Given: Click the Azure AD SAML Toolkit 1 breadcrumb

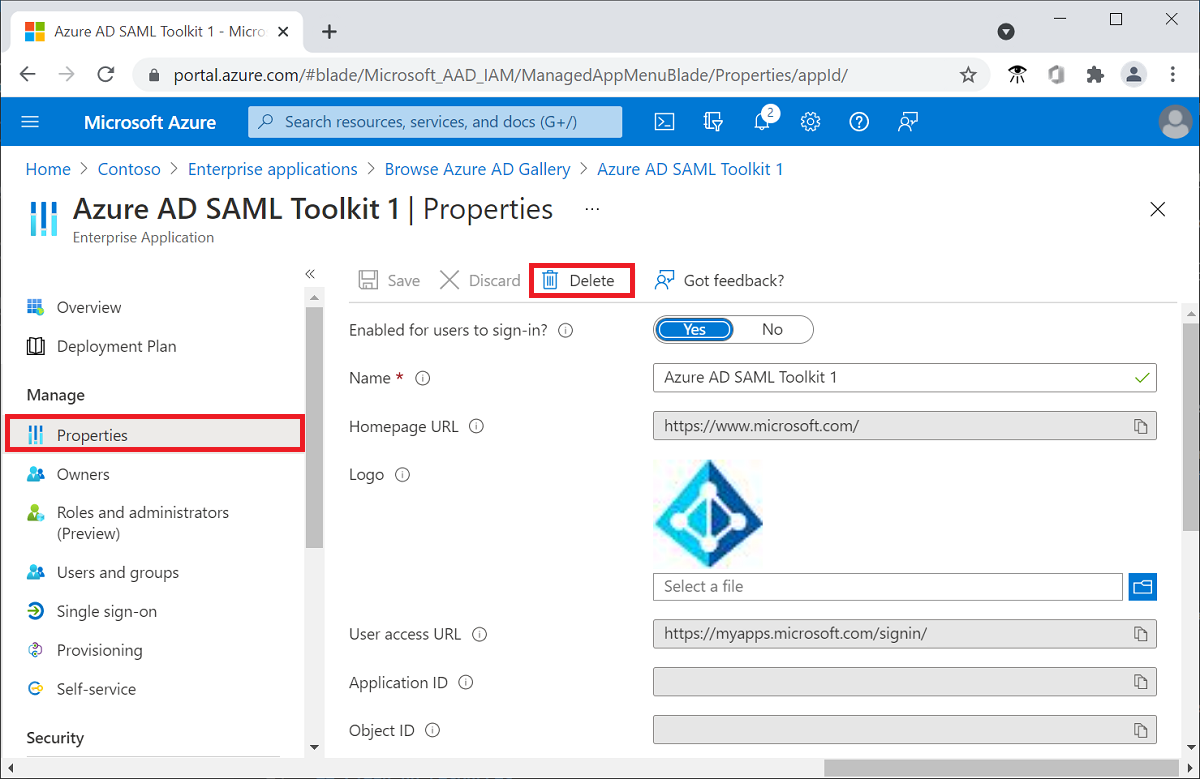Looking at the screenshot, I should click(690, 169).
